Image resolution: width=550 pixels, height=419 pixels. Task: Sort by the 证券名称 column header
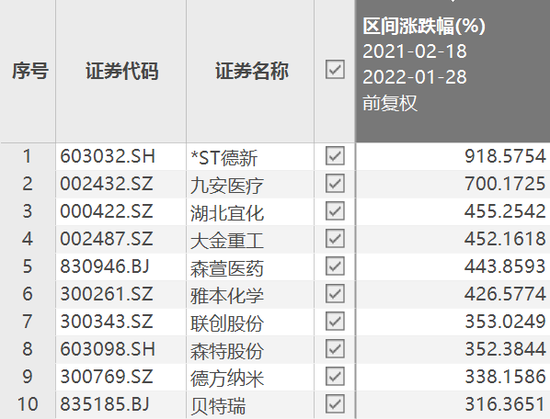pyautogui.click(x=251, y=70)
